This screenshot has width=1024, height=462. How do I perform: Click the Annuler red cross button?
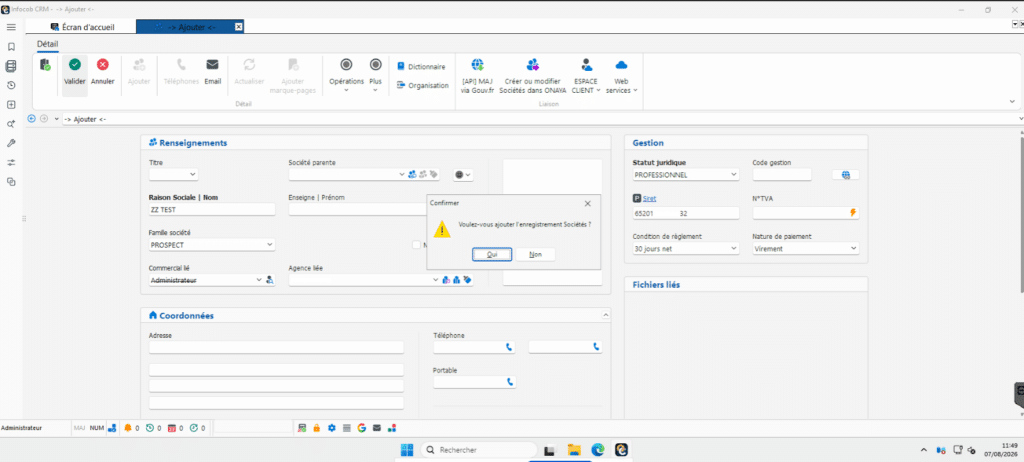103,72
